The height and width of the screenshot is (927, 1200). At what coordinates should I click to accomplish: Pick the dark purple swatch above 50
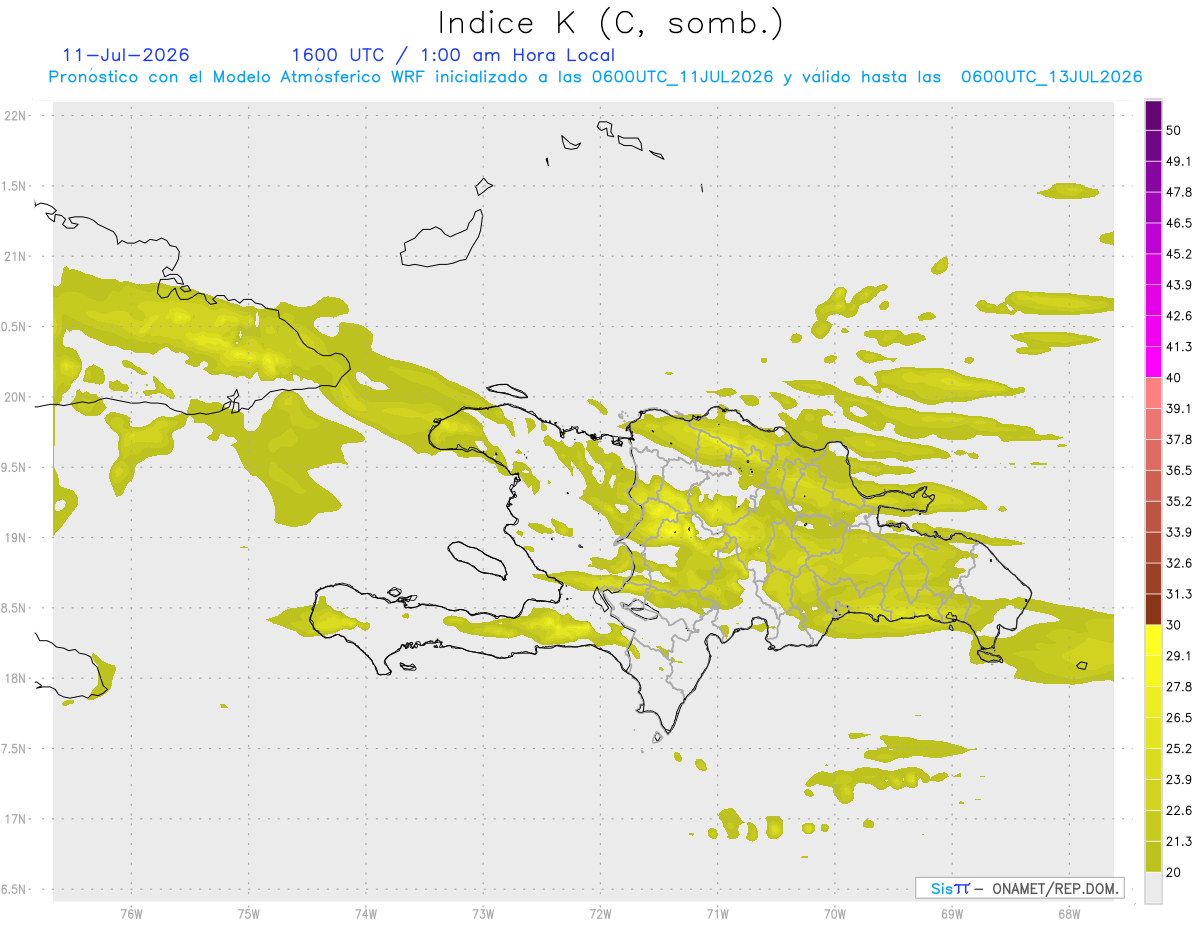coord(1153,116)
